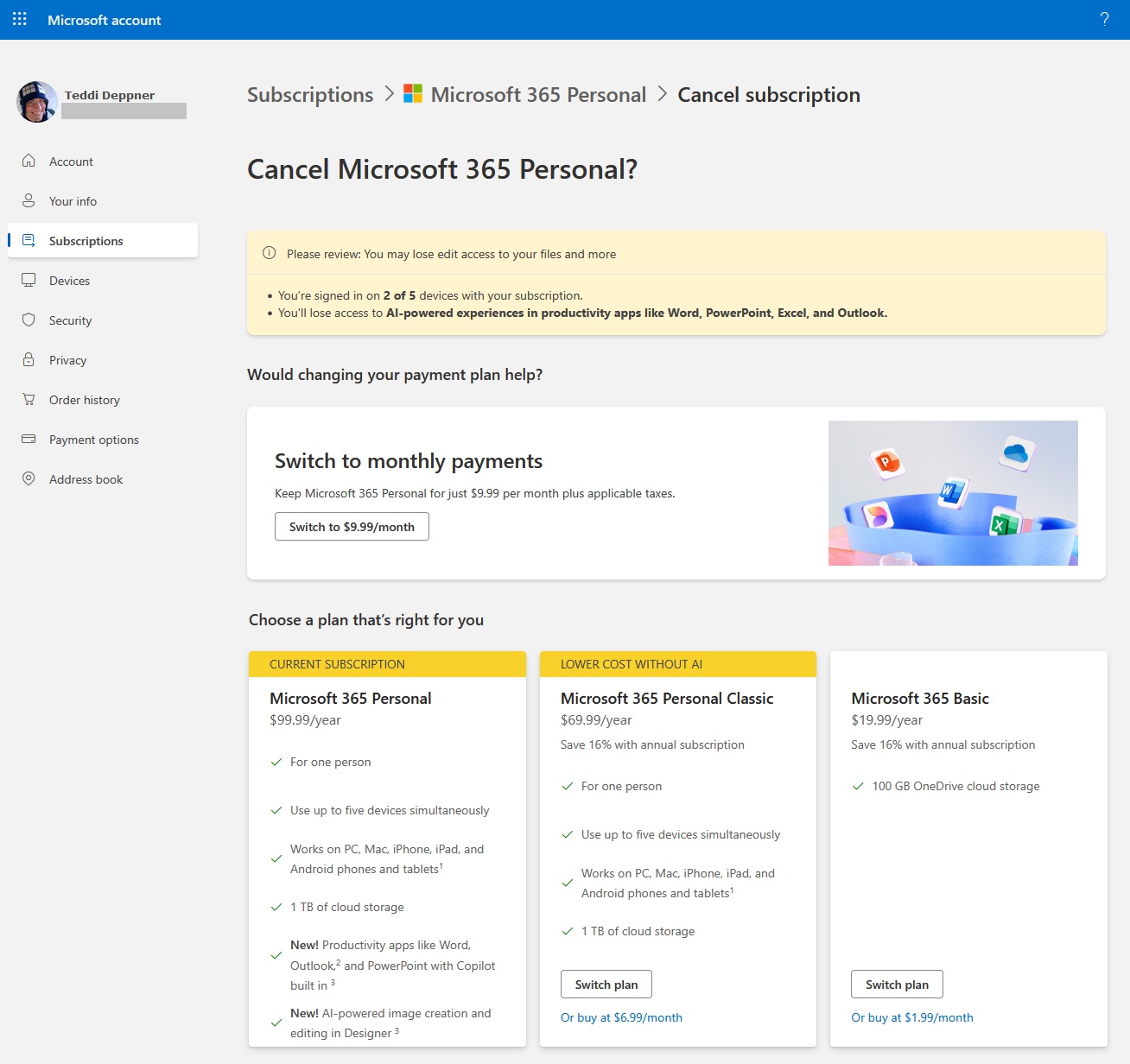Click 100 GB OneDrive cloud storage text
Image resolution: width=1130 pixels, height=1064 pixels.
point(955,786)
